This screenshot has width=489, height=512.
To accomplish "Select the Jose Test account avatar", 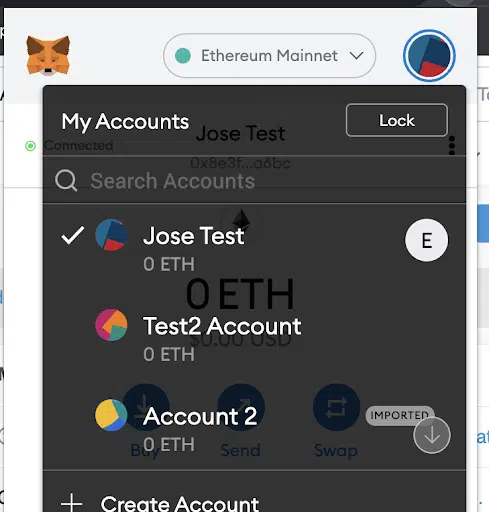I will click(111, 235).
